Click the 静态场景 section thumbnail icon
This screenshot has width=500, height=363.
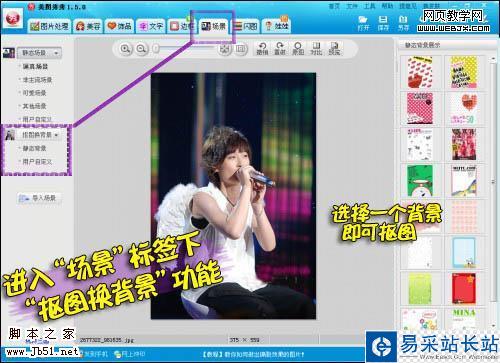click(9, 53)
